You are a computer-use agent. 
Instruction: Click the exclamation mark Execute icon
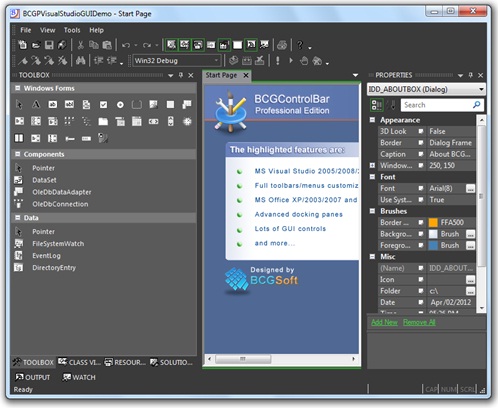[x=277, y=61]
